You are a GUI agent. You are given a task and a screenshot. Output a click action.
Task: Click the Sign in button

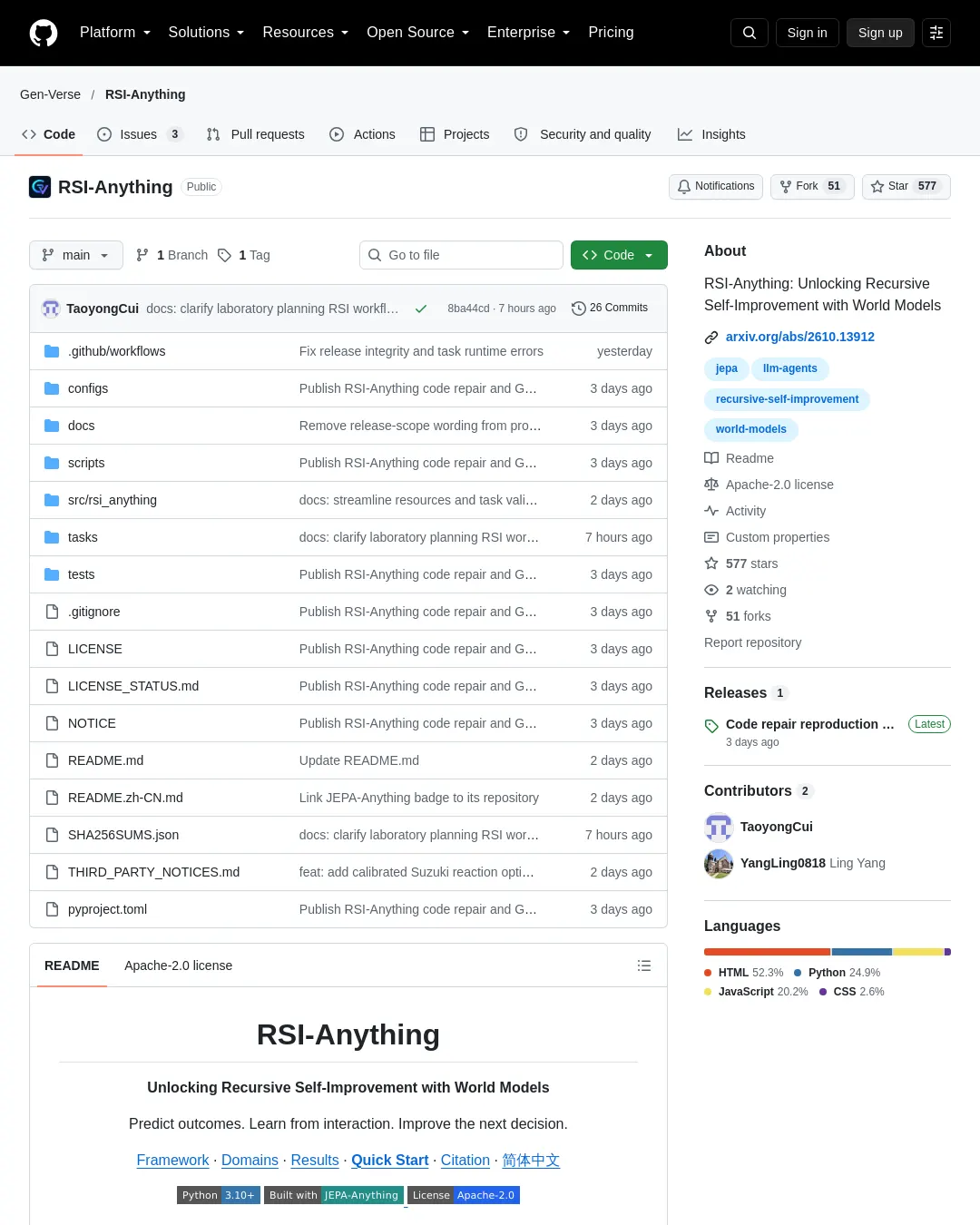808,33
